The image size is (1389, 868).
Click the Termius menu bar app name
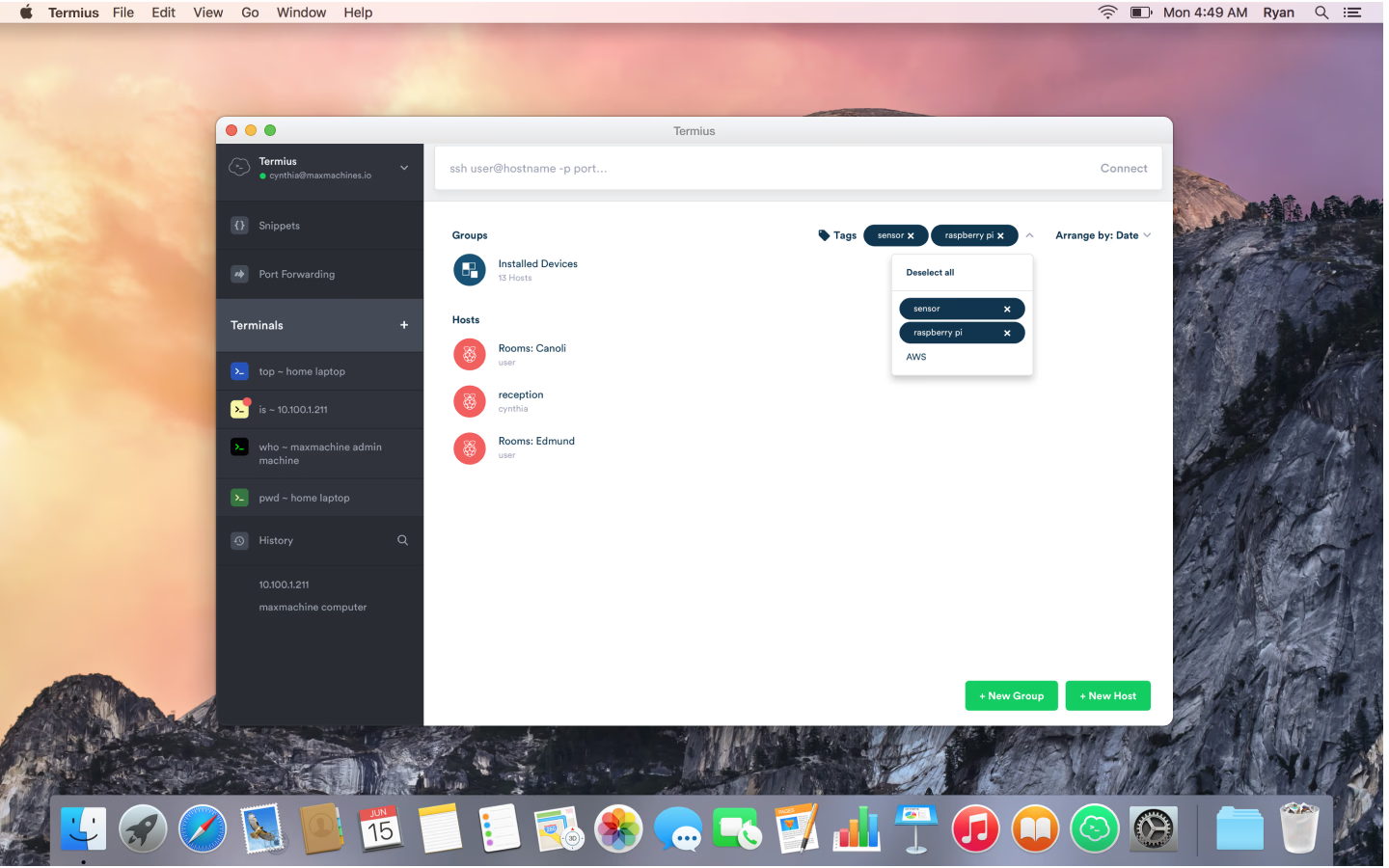73,13
